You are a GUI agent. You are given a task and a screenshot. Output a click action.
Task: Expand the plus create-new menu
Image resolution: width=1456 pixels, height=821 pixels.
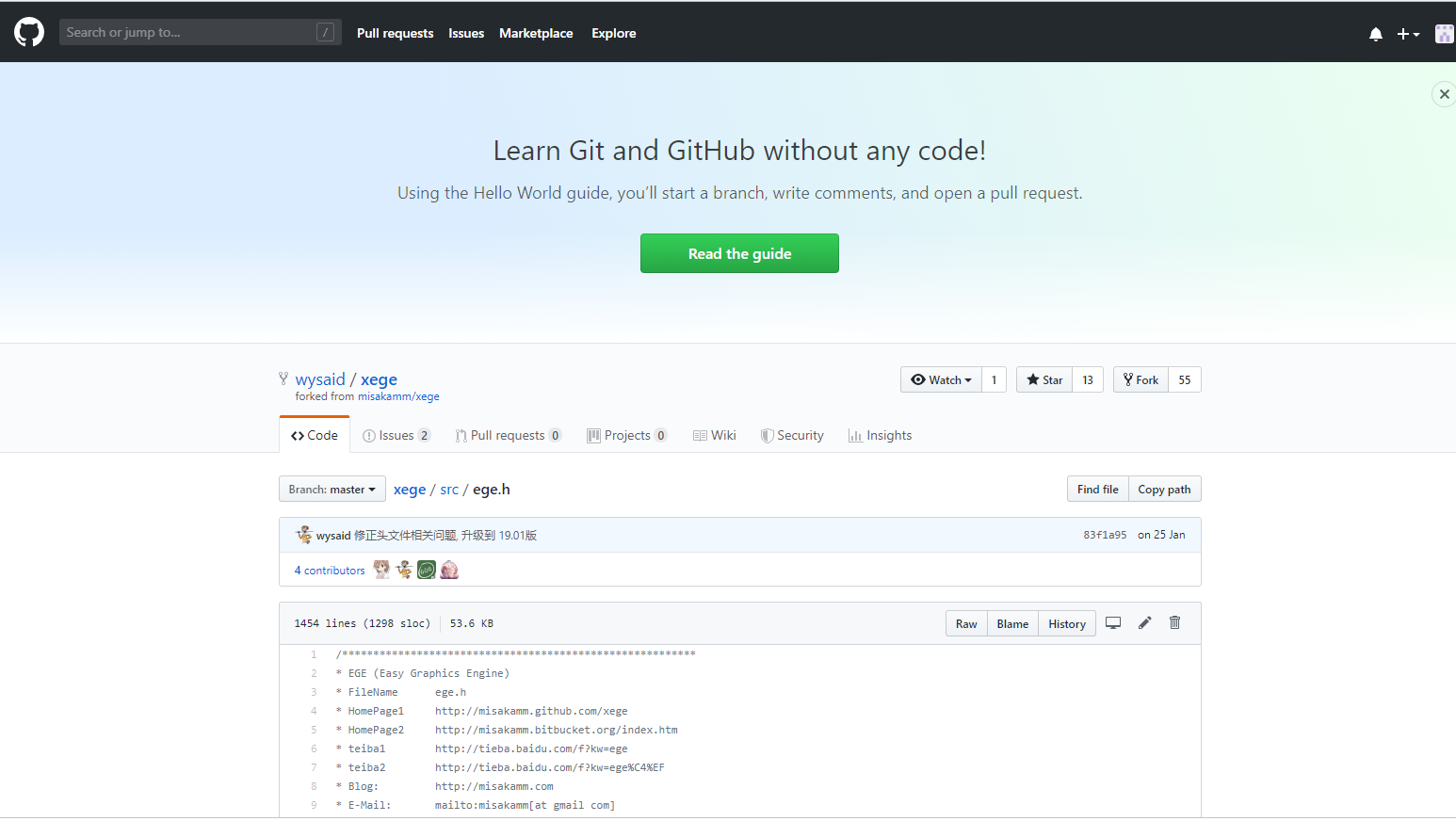(1408, 34)
